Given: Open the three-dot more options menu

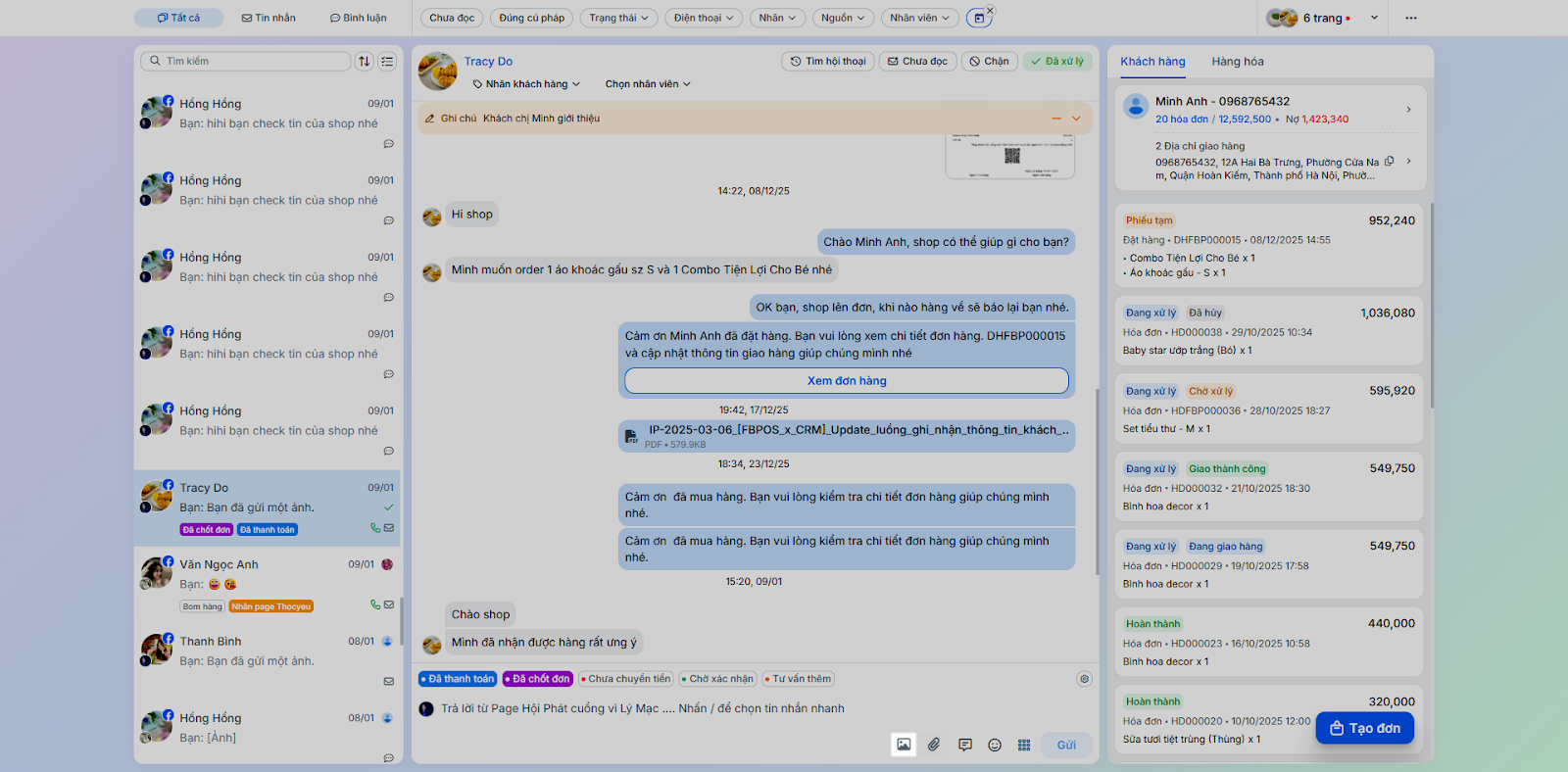Looking at the screenshot, I should point(1411,18).
